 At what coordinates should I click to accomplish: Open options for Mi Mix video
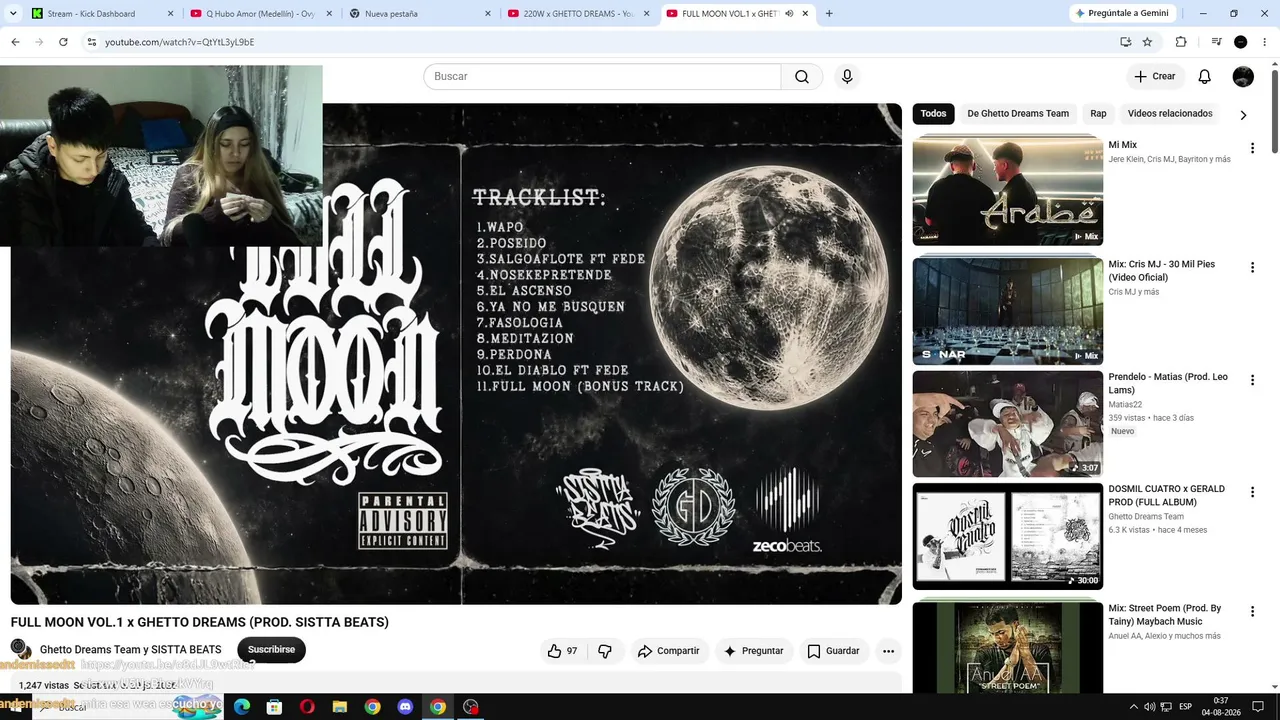pos(1251,148)
